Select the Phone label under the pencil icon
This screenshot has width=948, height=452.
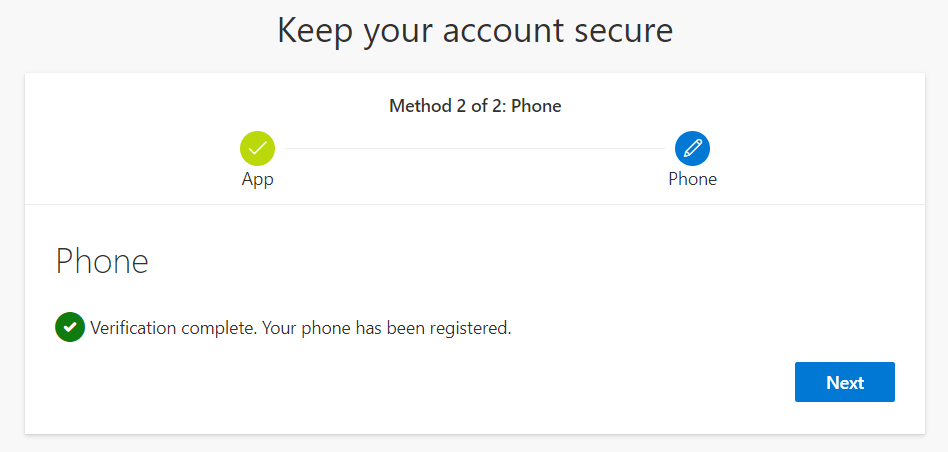pyautogui.click(x=692, y=180)
